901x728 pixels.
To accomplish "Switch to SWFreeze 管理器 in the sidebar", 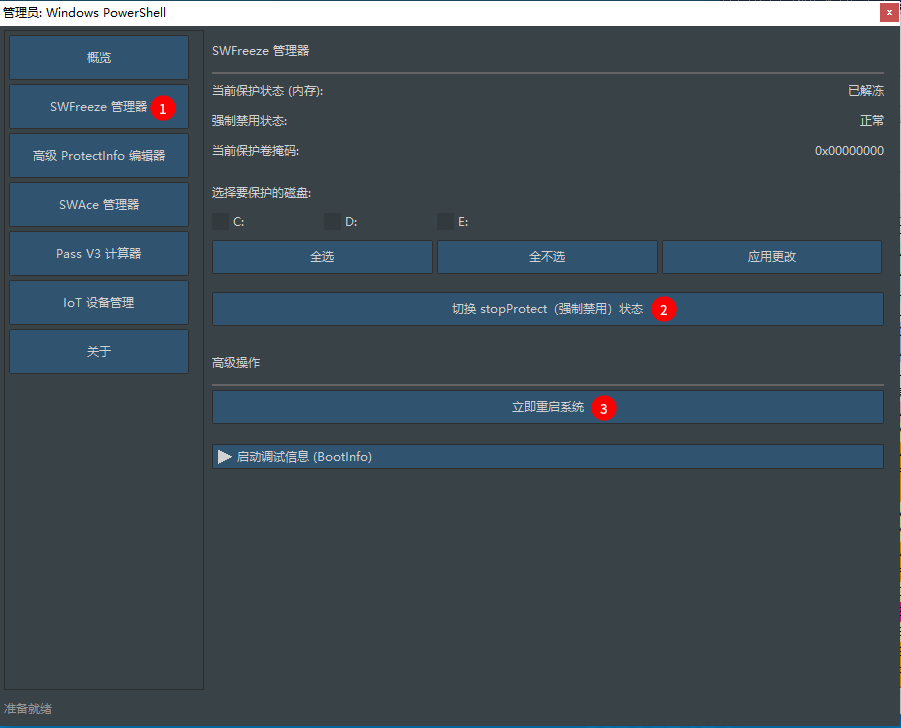I will [x=99, y=107].
